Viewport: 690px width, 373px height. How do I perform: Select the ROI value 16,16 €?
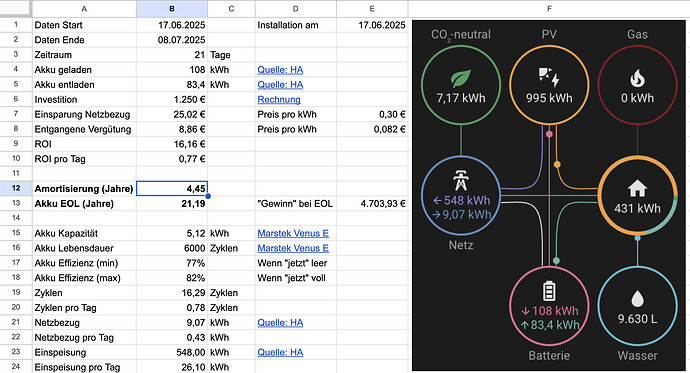(x=172, y=144)
